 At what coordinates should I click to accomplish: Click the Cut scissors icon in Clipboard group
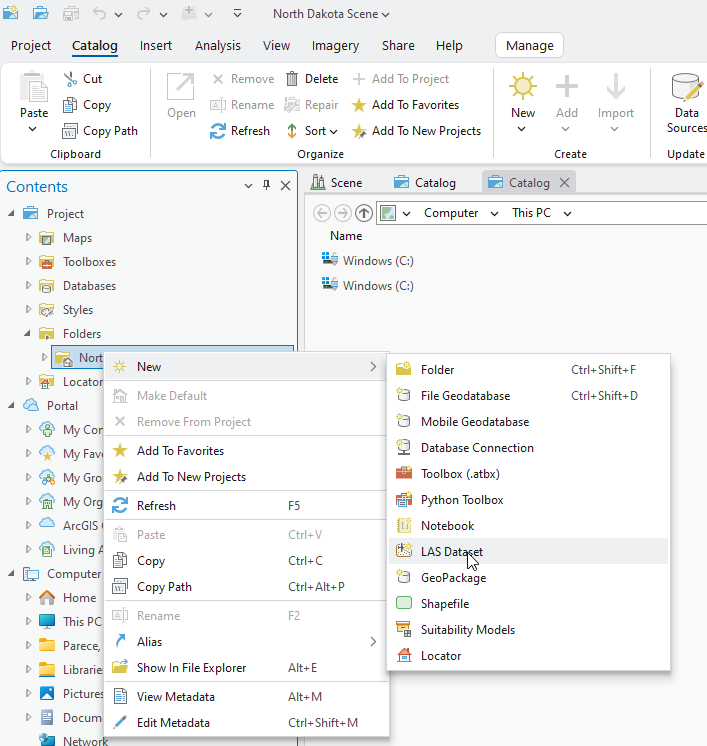(70, 79)
